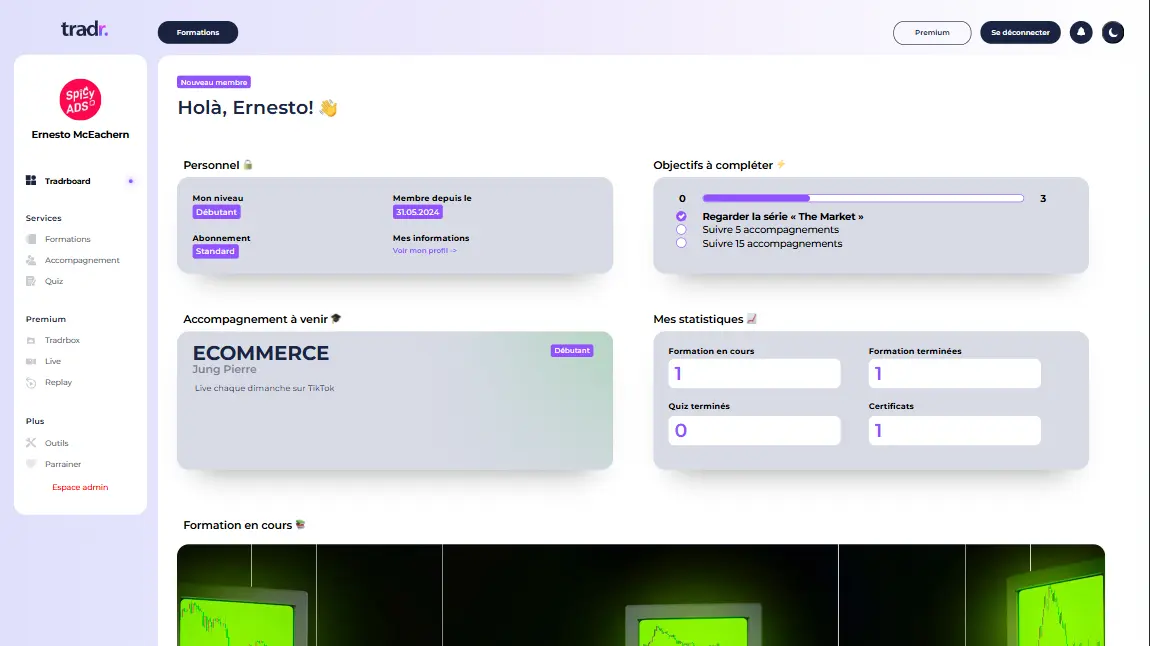Viewport: 1150px width, 646px height.
Task: Open the ECOMMERCE accompagnement card
Action: [394, 400]
